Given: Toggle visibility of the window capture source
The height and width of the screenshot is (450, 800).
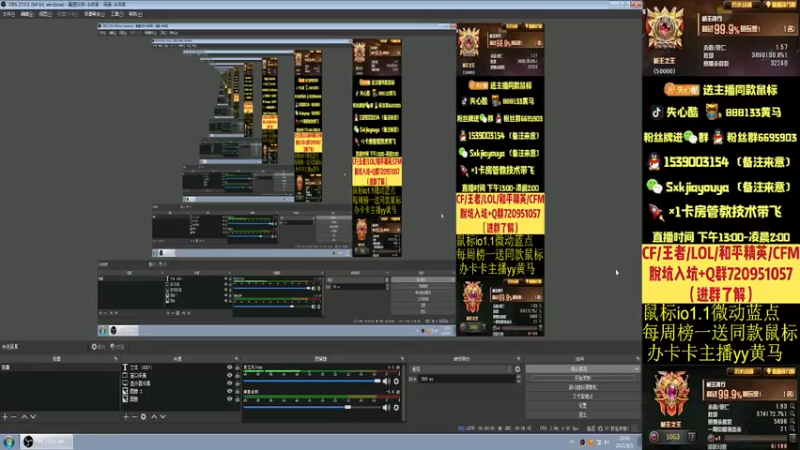Looking at the screenshot, I should [230, 375].
